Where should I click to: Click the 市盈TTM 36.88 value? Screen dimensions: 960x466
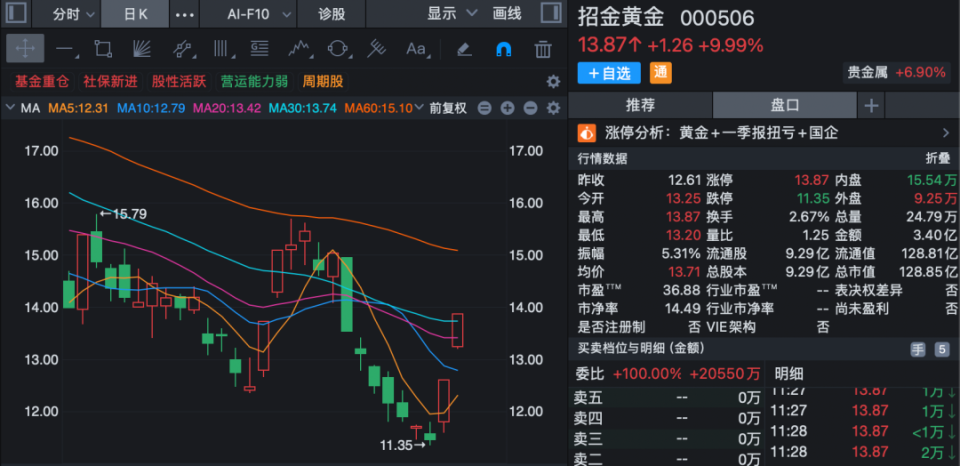681,290
